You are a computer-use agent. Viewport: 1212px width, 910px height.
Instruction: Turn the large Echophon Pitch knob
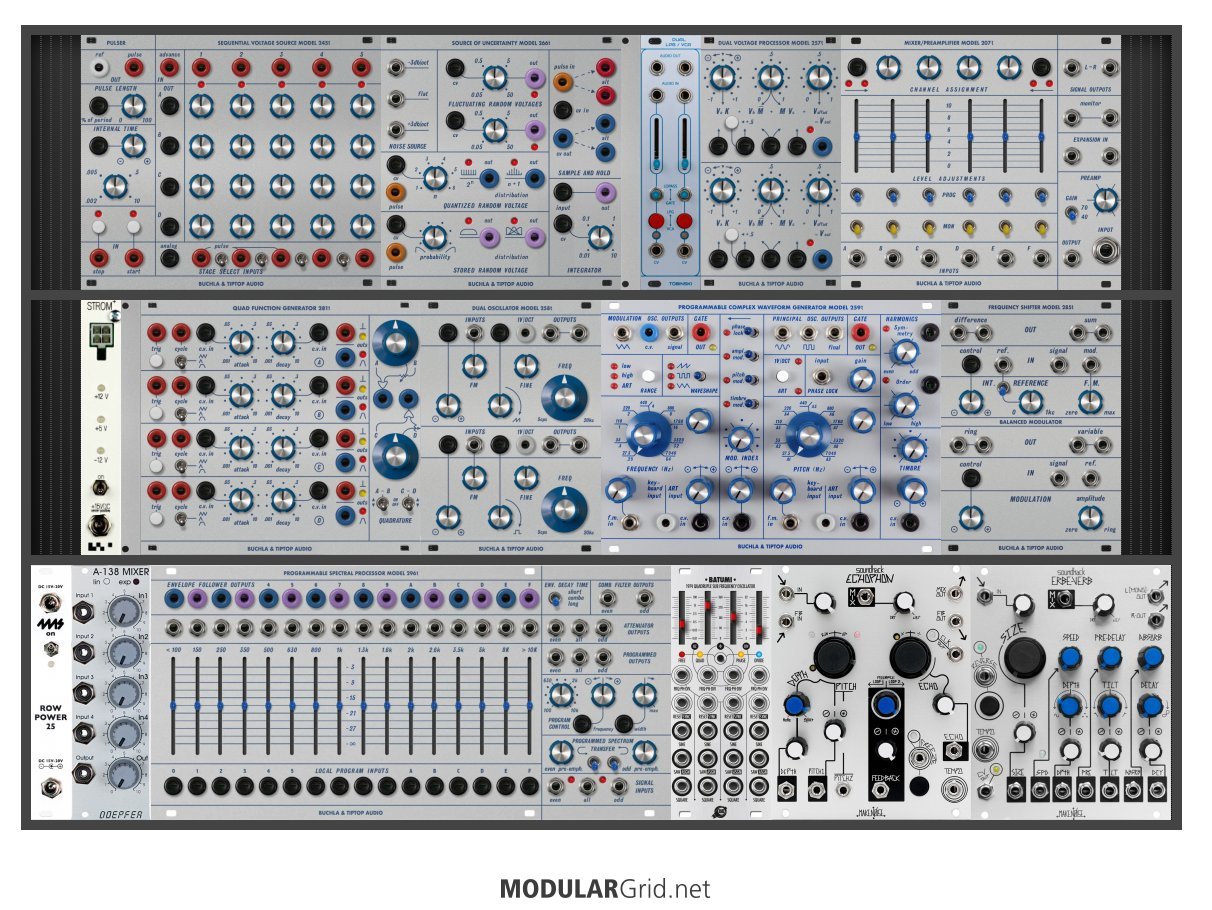(x=833, y=658)
